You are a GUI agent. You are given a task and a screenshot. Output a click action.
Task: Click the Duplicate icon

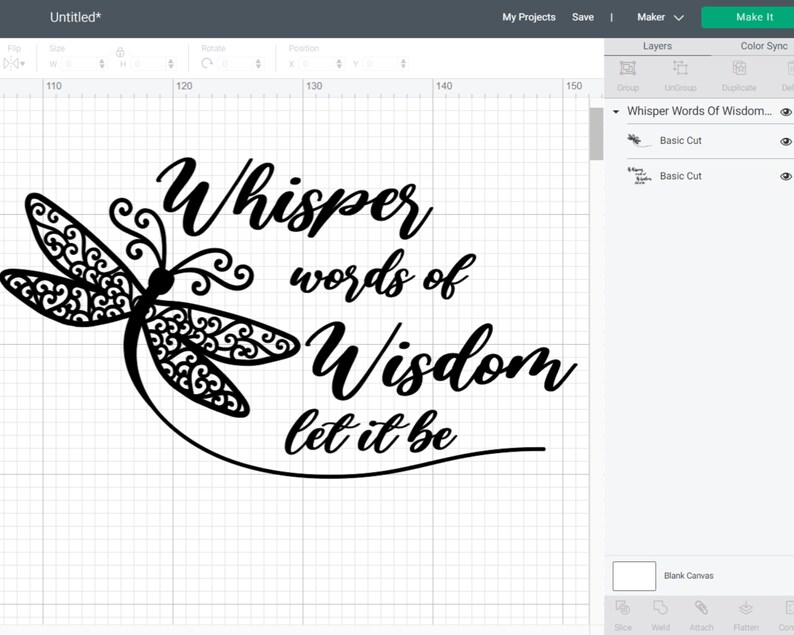pos(739,68)
